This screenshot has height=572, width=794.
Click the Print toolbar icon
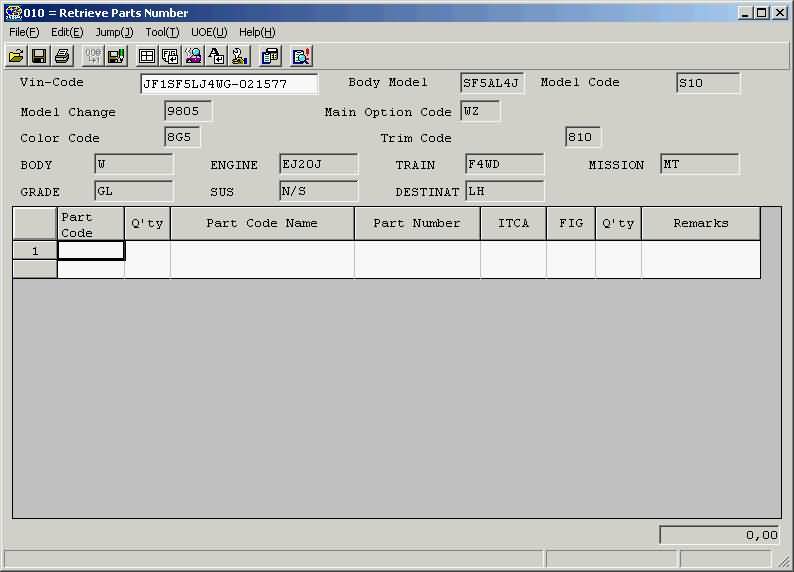coord(62,56)
